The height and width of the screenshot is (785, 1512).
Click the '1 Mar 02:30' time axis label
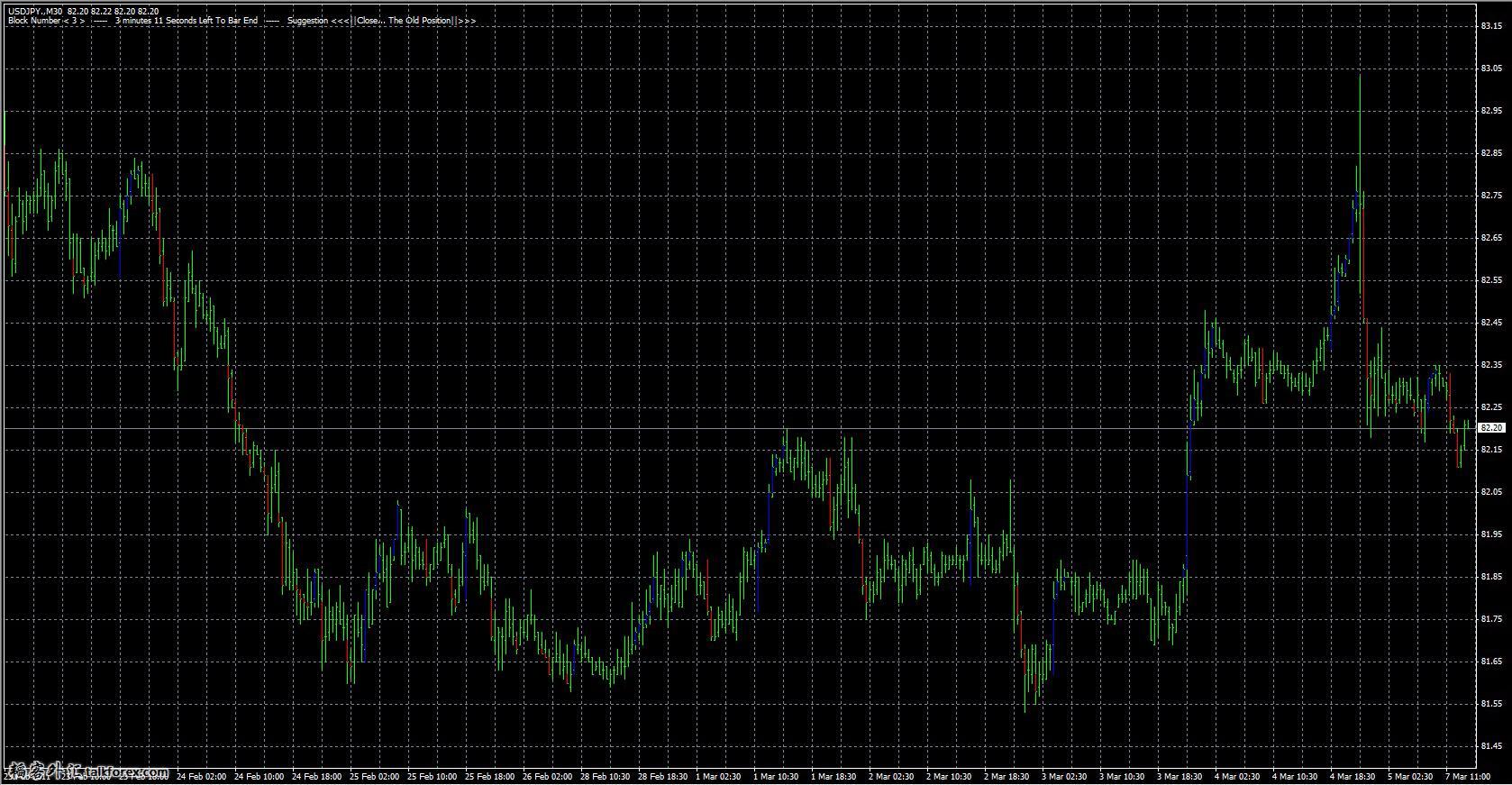coord(719,776)
